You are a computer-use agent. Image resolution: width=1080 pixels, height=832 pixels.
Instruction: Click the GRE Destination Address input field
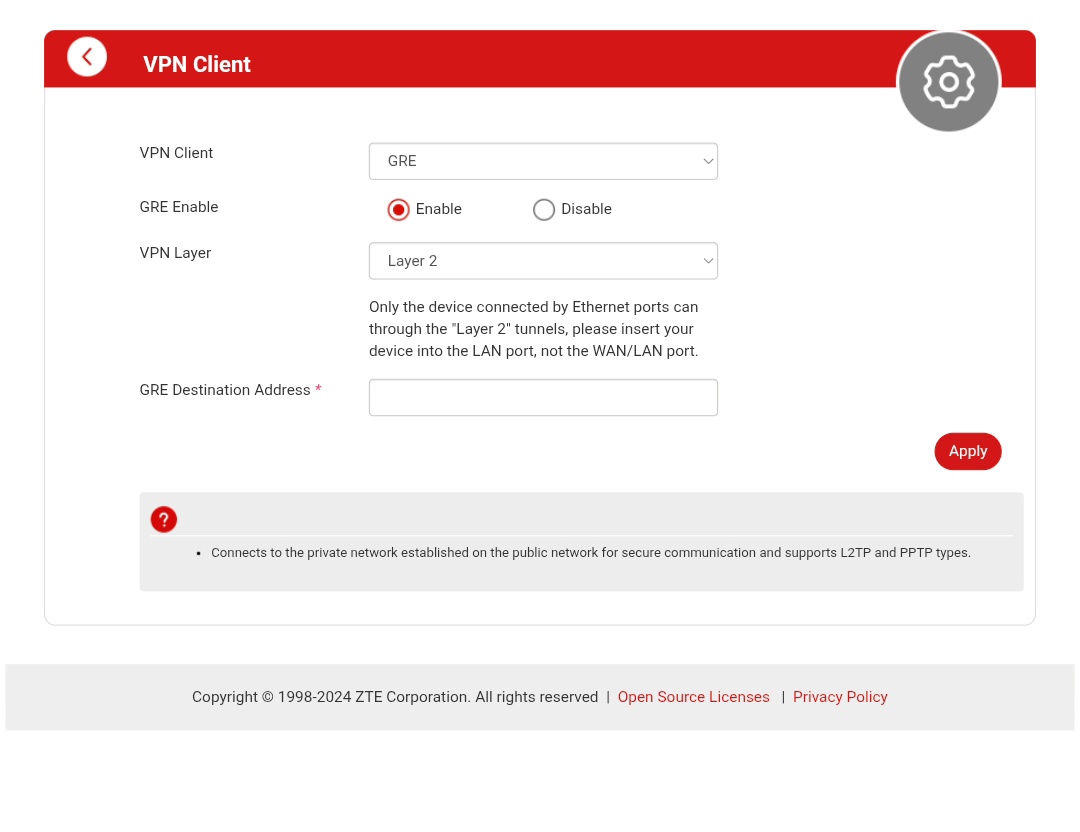(x=543, y=397)
